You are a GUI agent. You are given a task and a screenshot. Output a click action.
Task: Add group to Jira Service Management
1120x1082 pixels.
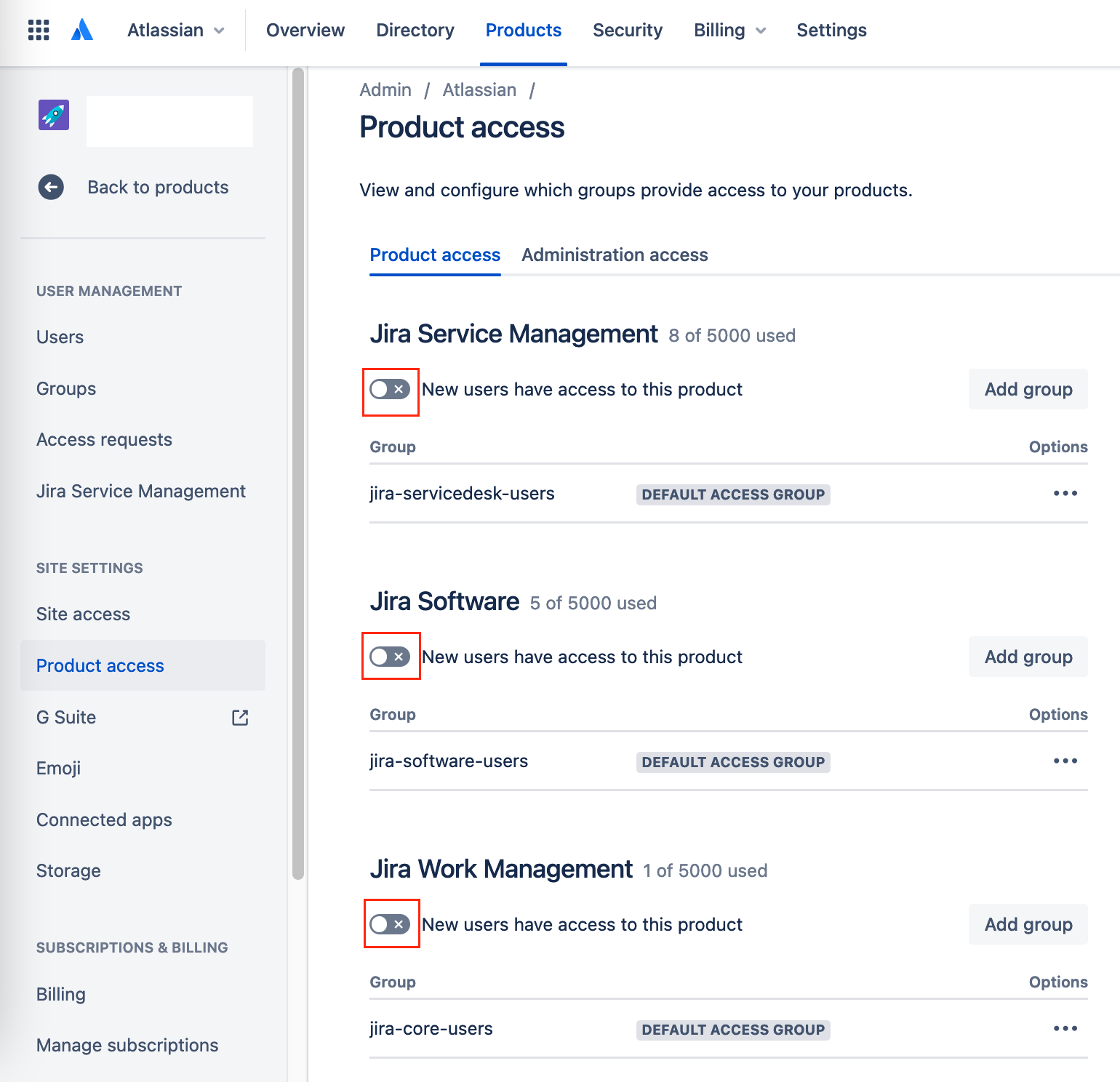click(x=1028, y=389)
